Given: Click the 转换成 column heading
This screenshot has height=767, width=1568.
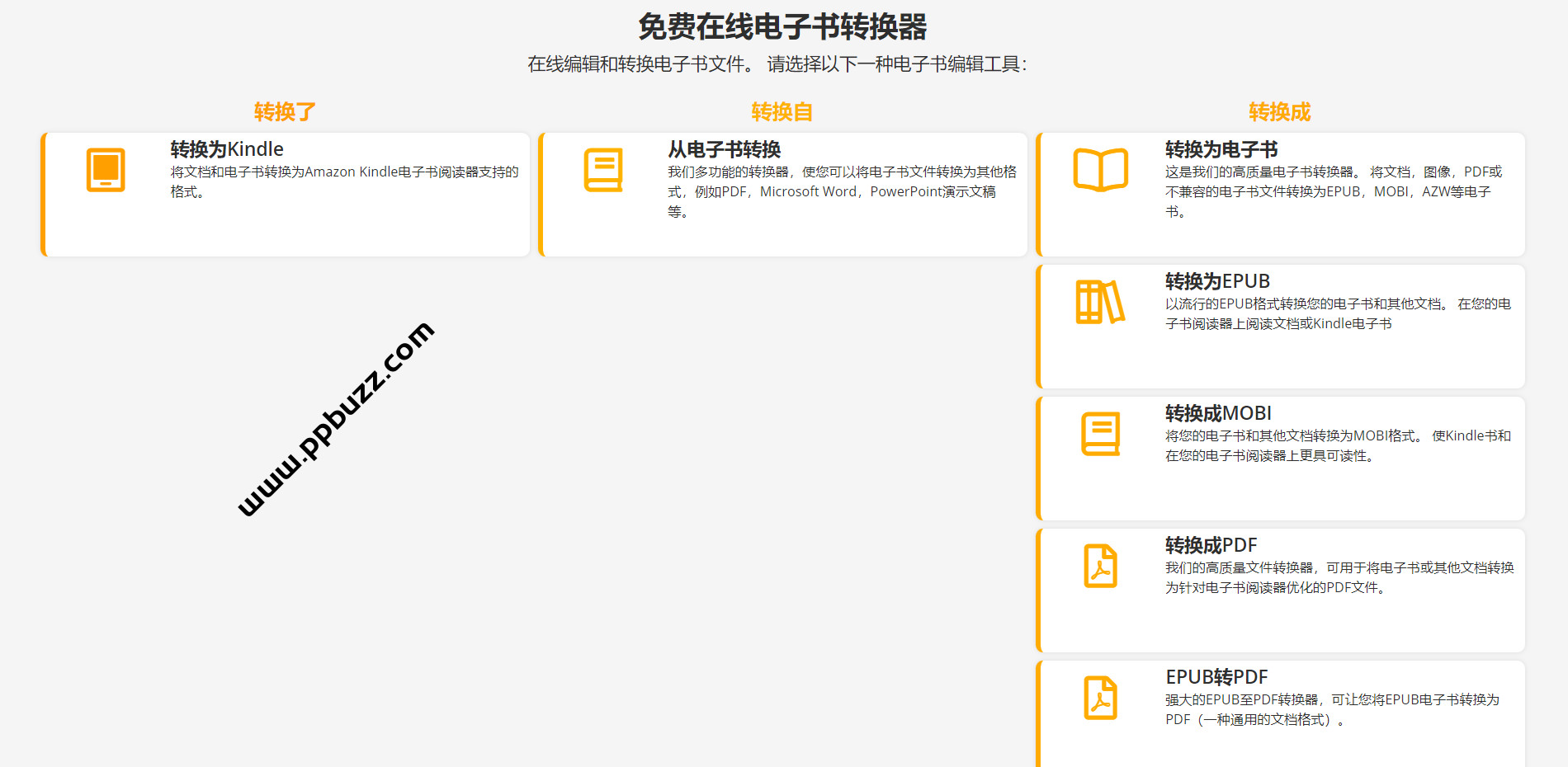Looking at the screenshot, I should 1280,112.
